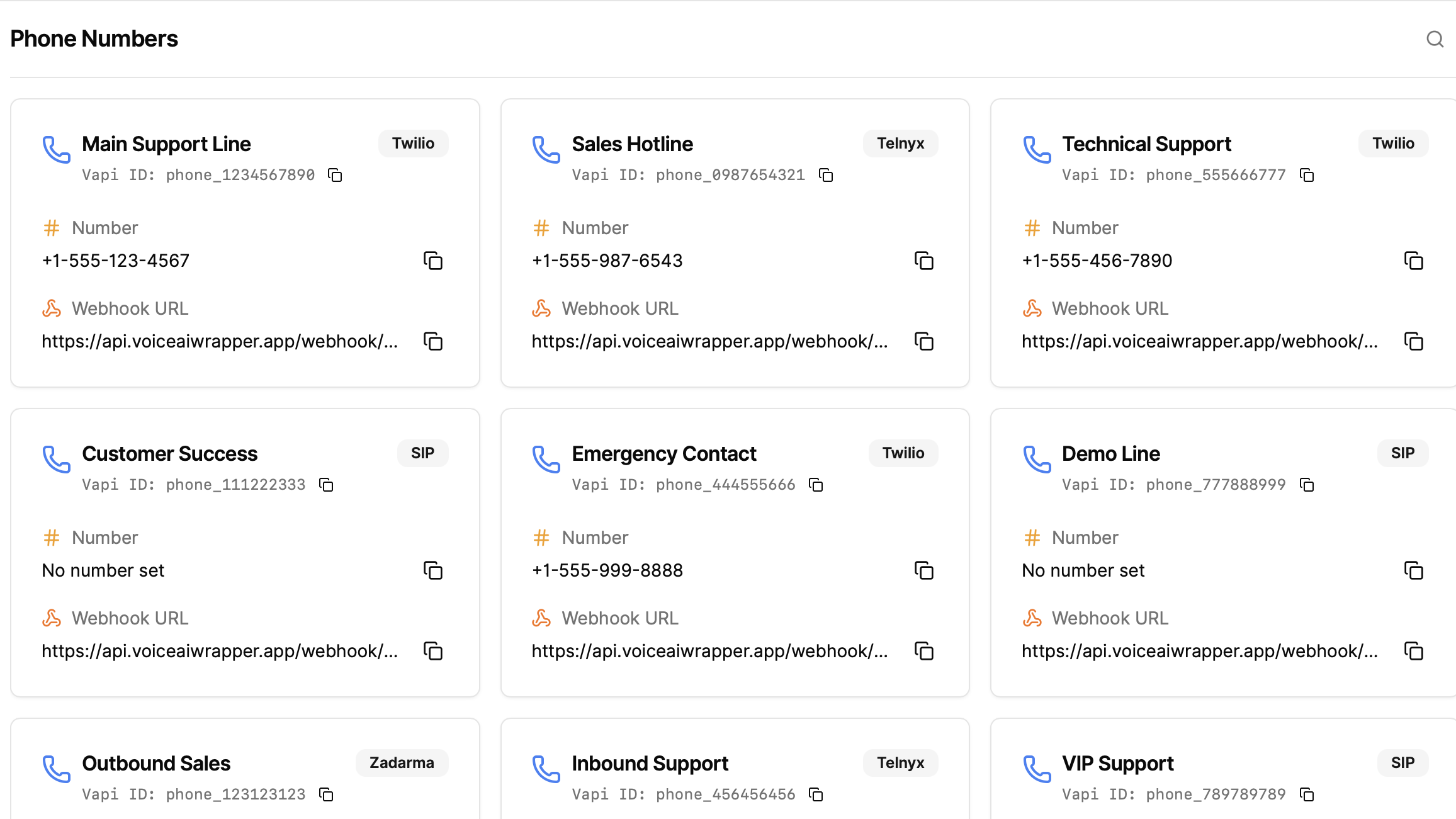Click Telnyx badge on Sales Hotline
The width and height of the screenshot is (1456, 819).
point(900,144)
